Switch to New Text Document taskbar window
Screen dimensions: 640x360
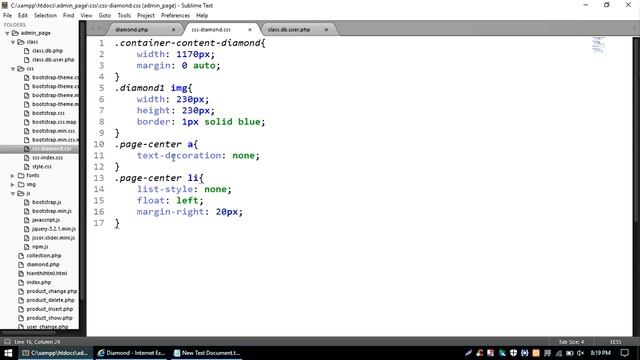pos(207,353)
